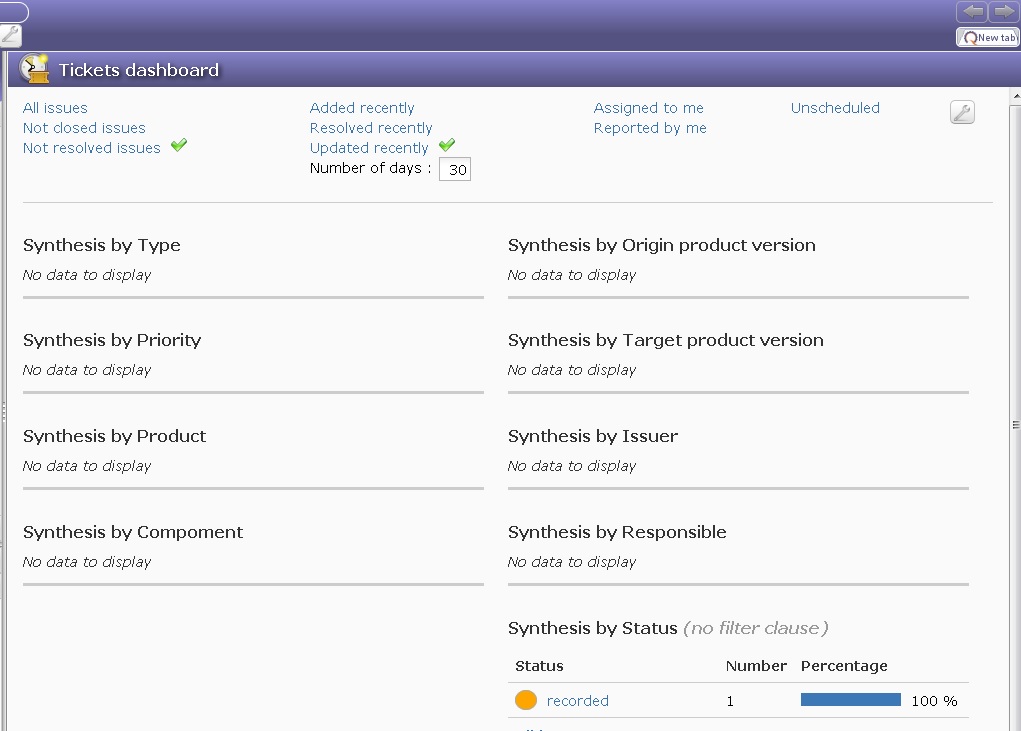Viewport: 1021px width, 731px height.
Task: Filter by Reported by me
Action: pyautogui.click(x=650, y=128)
